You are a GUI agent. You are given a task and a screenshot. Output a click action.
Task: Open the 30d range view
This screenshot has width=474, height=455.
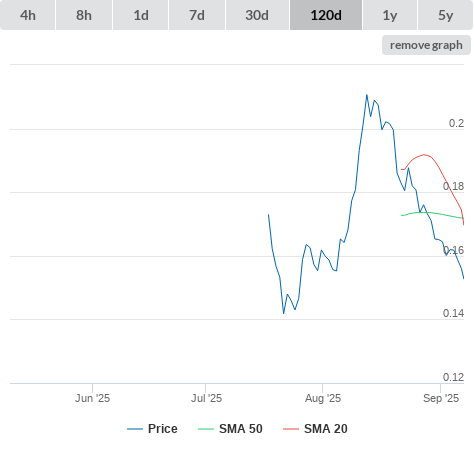257,15
